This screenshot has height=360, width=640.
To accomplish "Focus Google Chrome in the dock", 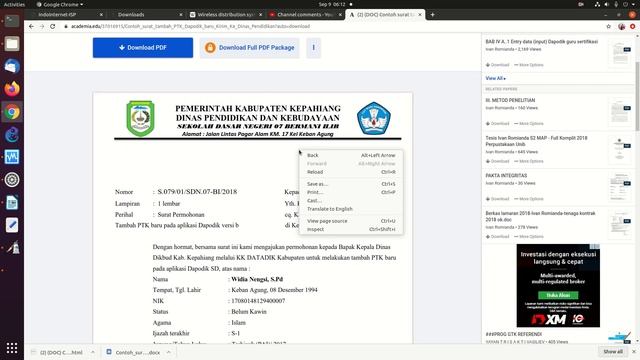I will click(x=12, y=112).
